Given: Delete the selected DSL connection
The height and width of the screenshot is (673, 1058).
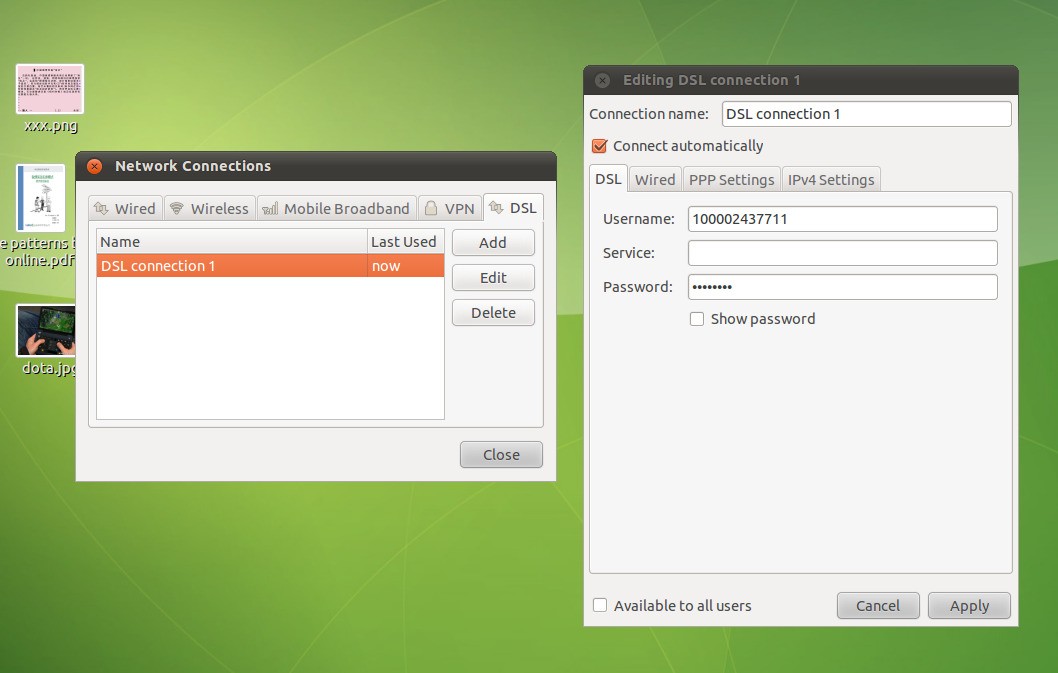Looking at the screenshot, I should click(493, 313).
